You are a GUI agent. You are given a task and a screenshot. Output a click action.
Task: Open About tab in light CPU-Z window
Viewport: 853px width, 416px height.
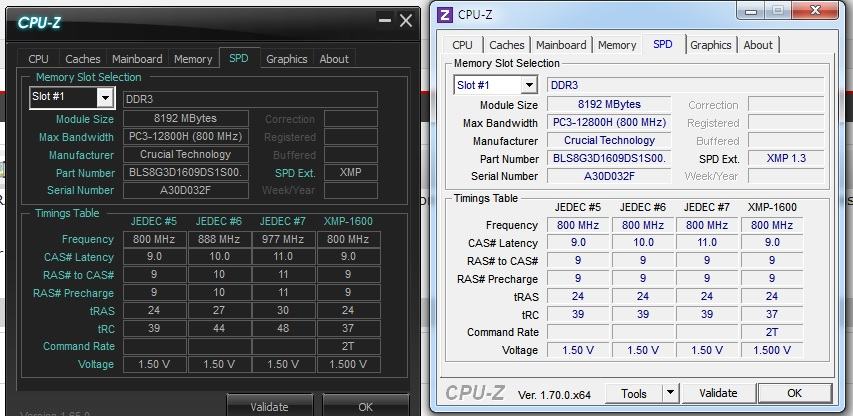pyautogui.click(x=758, y=45)
